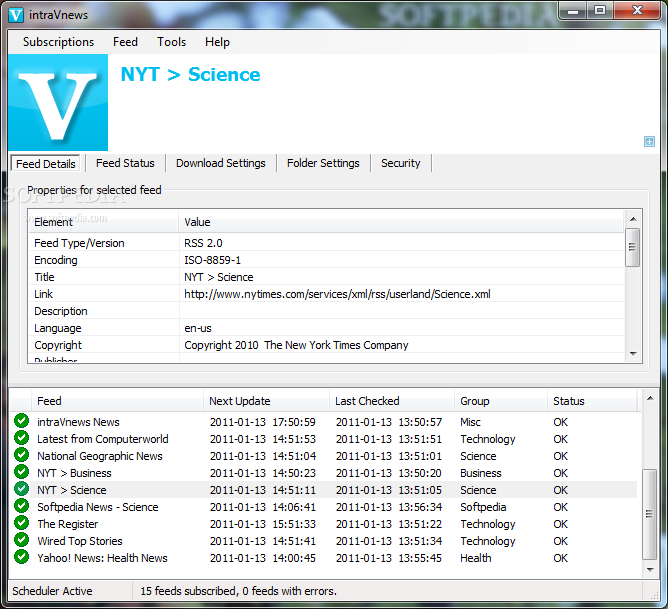Click the intraVnews title bar app icon
668x609 pixels.
point(16,15)
